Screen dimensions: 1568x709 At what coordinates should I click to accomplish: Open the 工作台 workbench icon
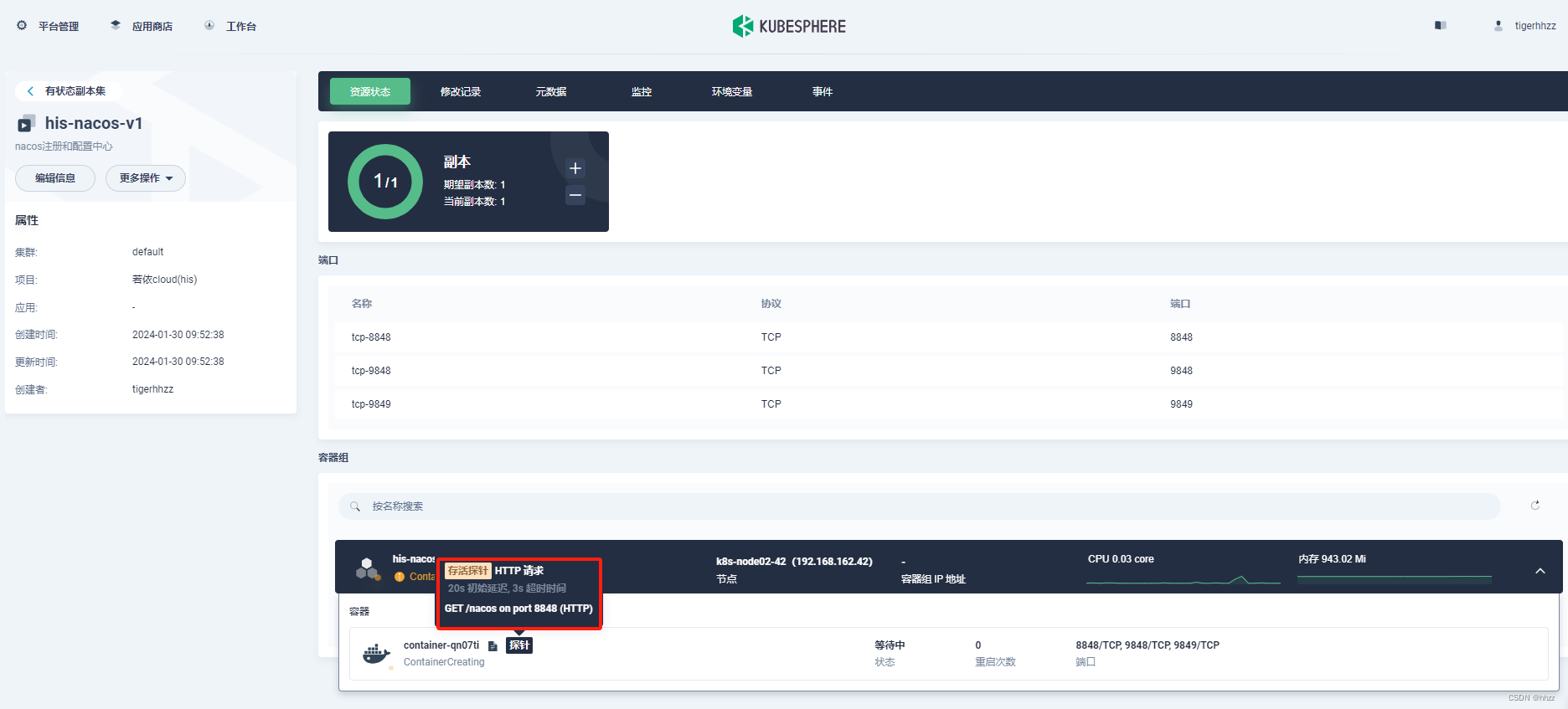(209, 26)
